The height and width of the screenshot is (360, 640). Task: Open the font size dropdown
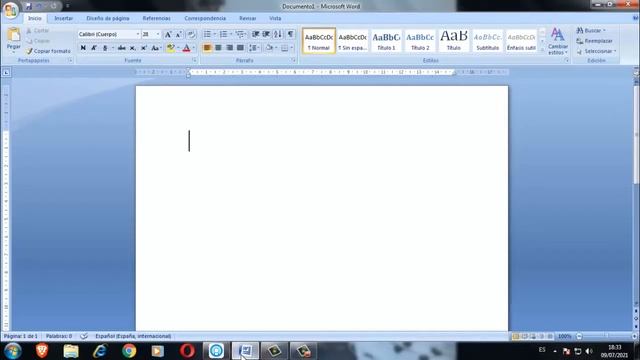pos(158,34)
